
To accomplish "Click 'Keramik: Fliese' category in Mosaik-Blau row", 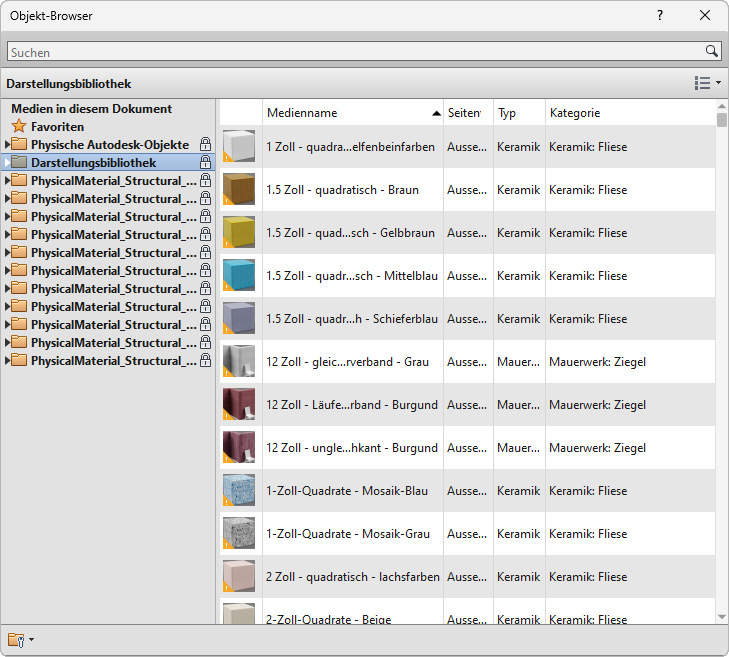I will pos(588,491).
